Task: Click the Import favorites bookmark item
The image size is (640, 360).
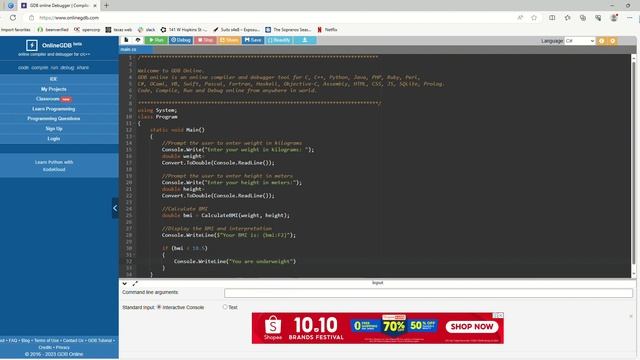Action: (16, 30)
